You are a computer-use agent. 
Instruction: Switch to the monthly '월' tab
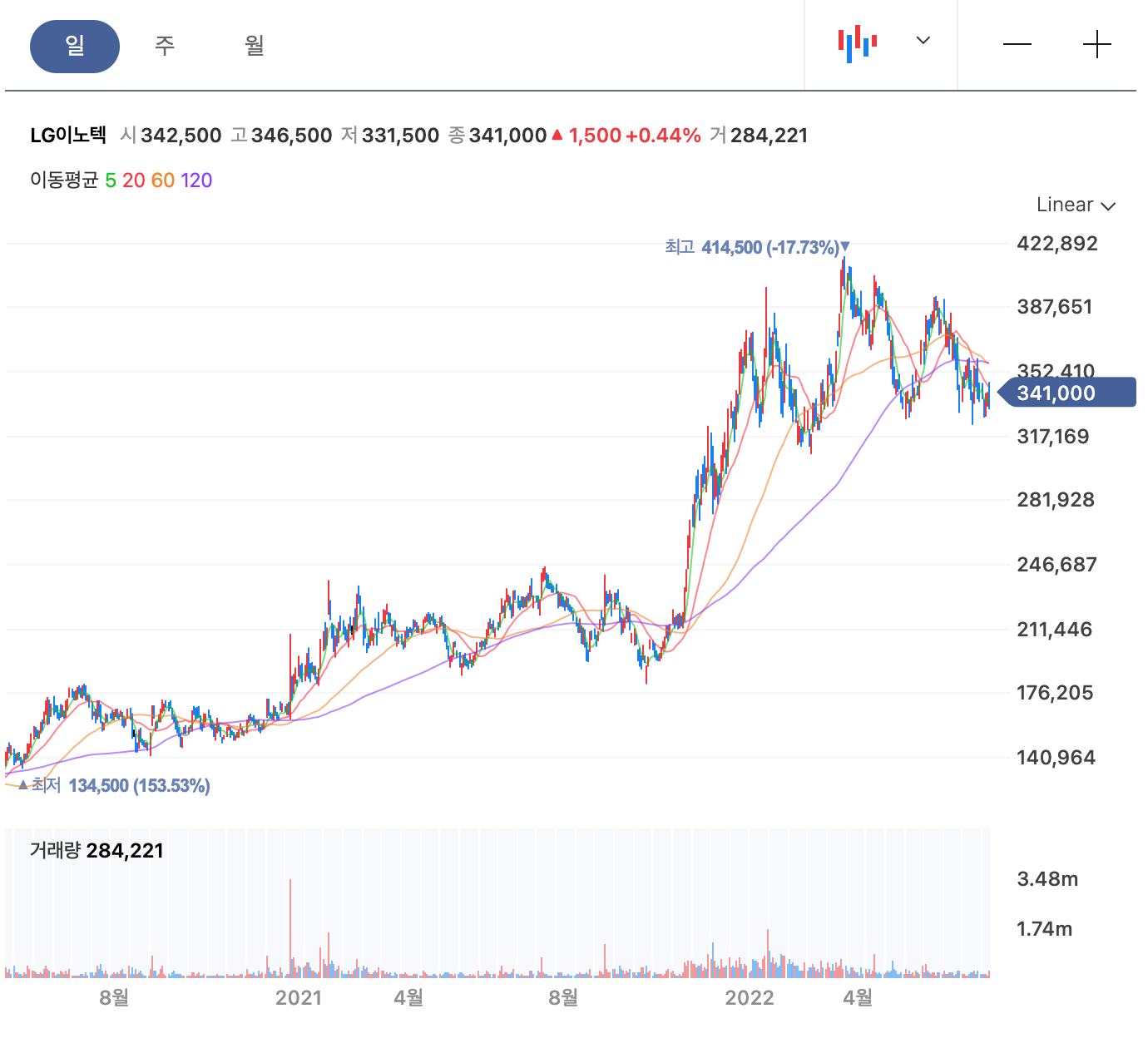255,46
